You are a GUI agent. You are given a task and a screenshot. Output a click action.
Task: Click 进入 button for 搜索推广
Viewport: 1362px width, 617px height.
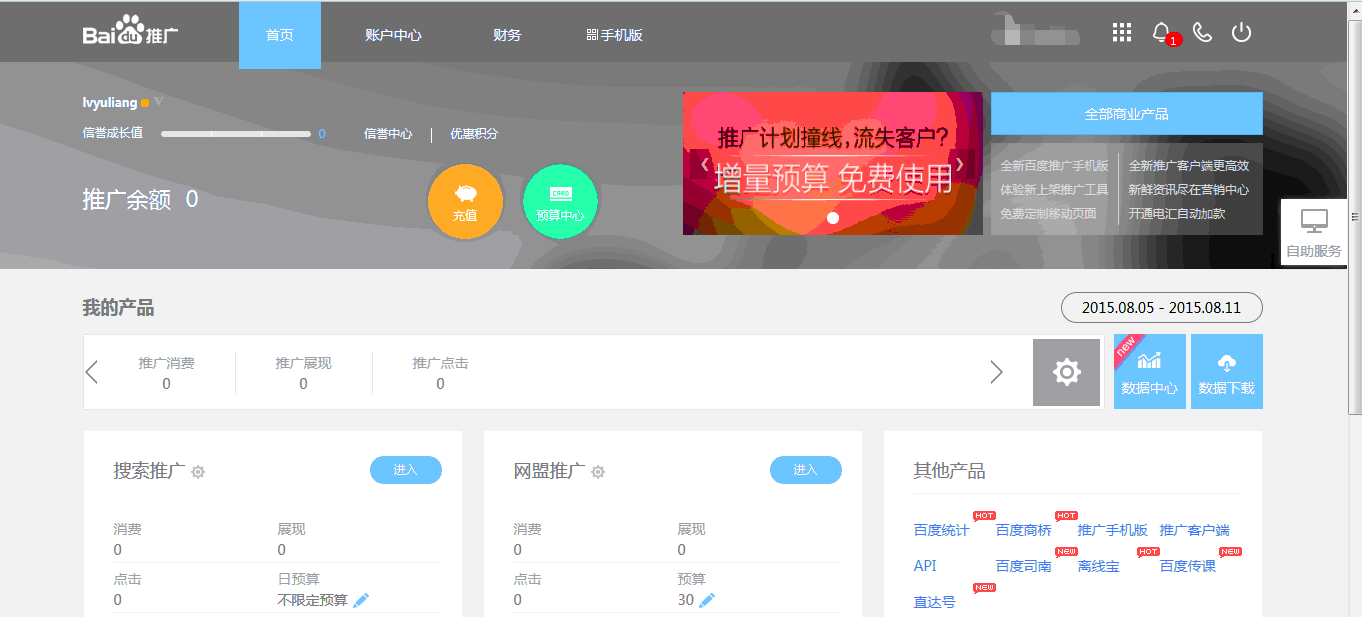[x=405, y=470]
